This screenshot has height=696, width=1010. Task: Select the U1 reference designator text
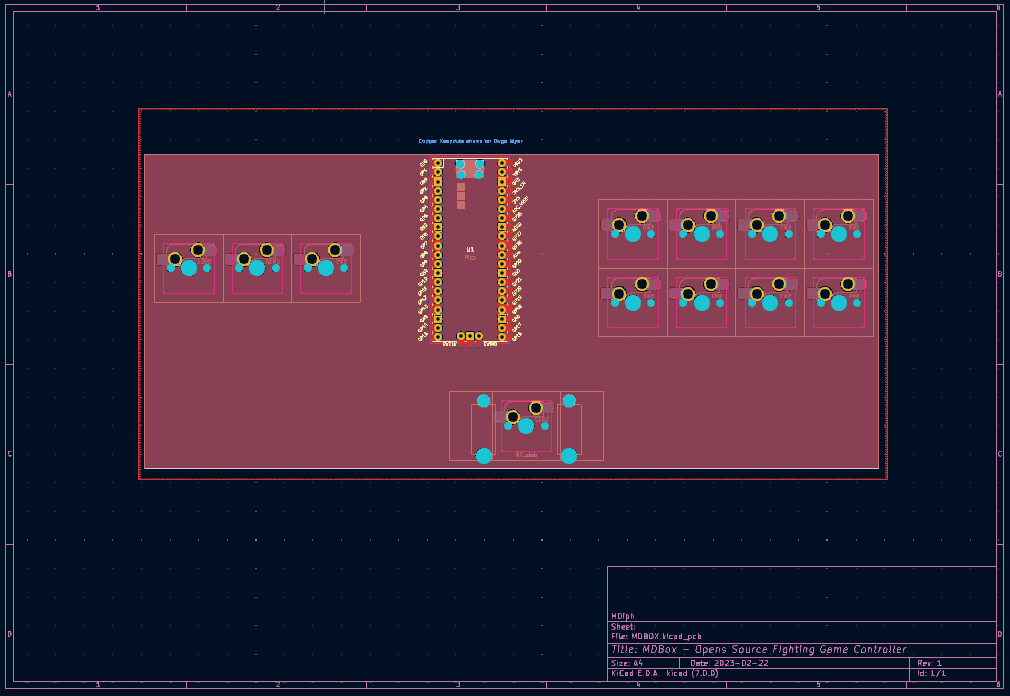click(470, 250)
